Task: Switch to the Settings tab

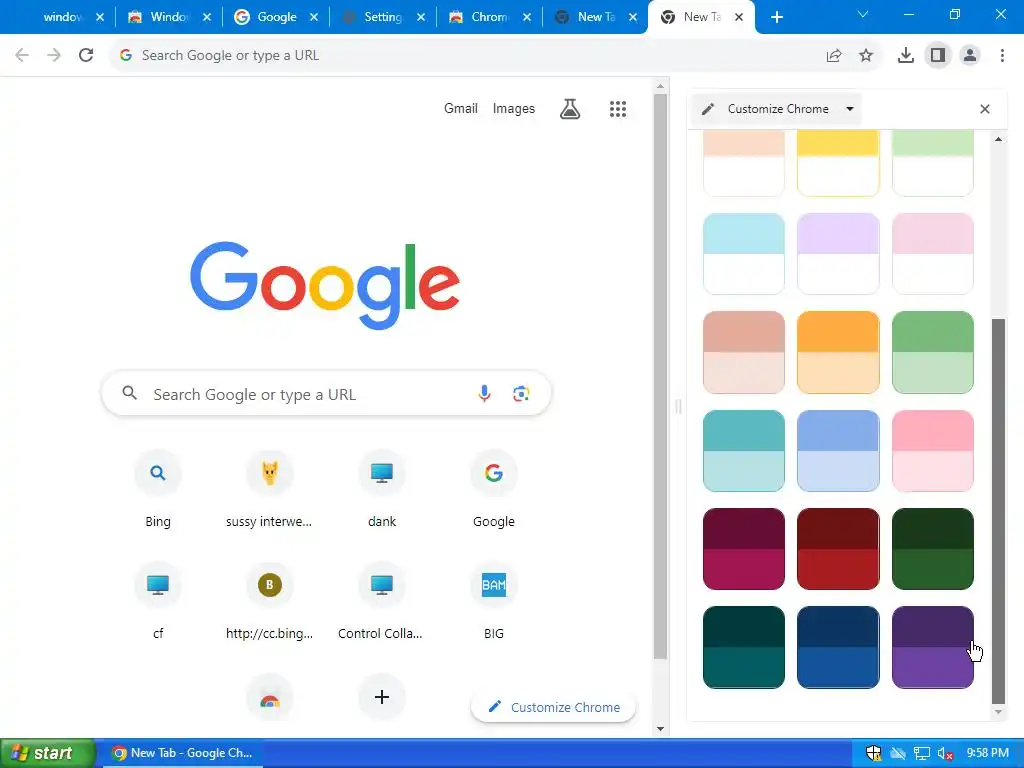Action: 383,17
